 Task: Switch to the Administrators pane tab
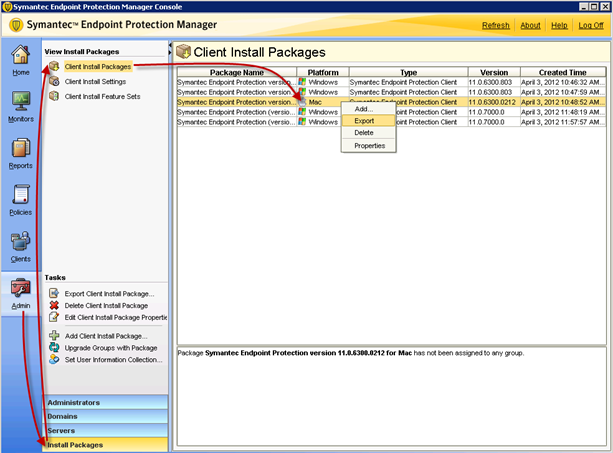tap(105, 402)
